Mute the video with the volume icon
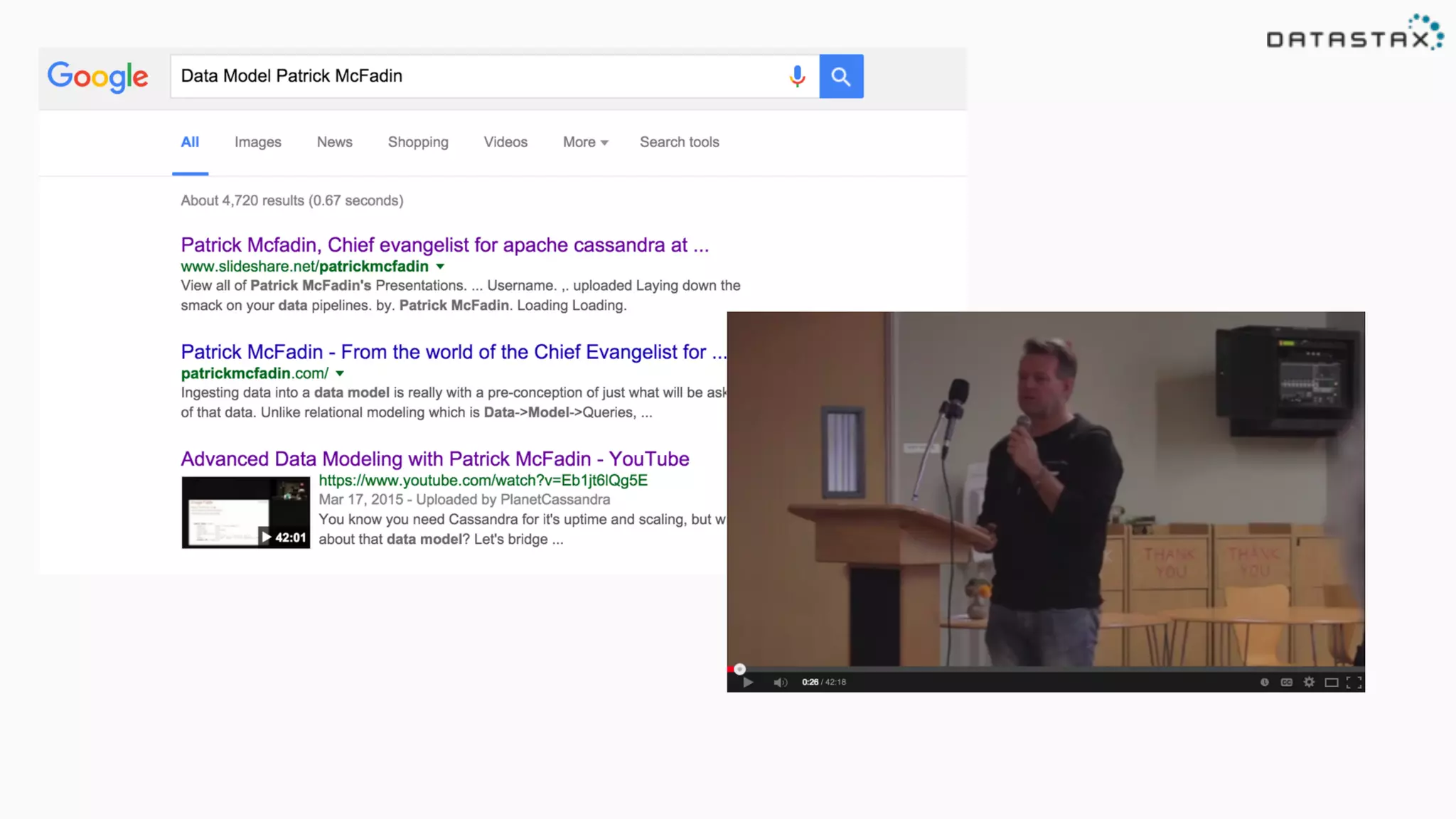This screenshot has height=819, width=1456. click(780, 682)
